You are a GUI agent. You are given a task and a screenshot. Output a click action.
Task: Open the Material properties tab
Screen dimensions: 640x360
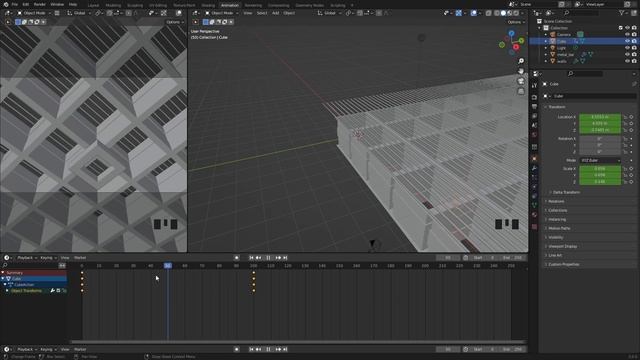point(534,215)
